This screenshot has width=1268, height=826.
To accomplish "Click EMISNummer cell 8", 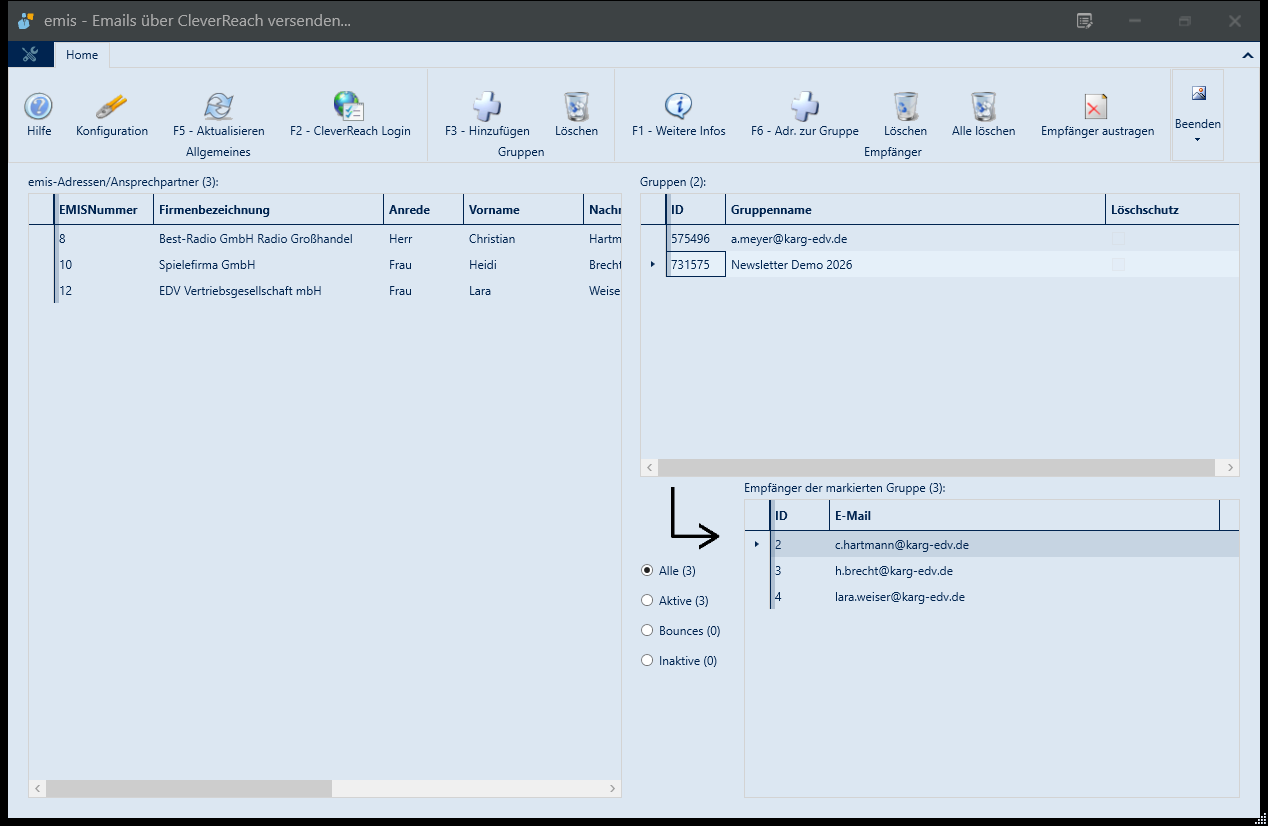I will 104,239.
